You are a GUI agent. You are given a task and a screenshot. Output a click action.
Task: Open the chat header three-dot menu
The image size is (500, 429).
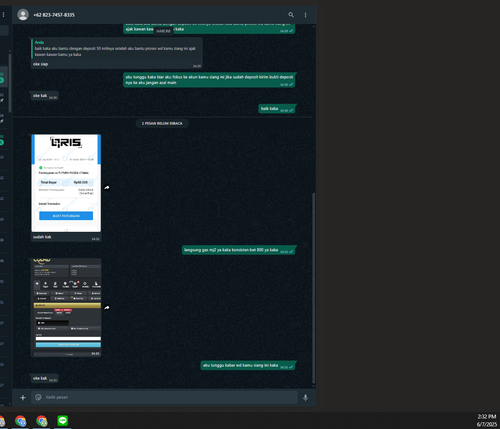305,15
